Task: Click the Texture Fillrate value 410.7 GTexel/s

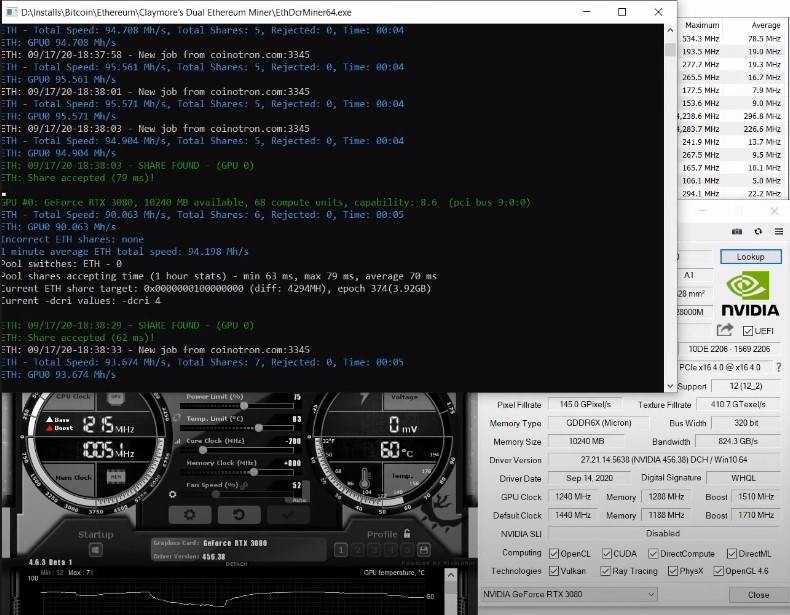Action: (x=738, y=404)
